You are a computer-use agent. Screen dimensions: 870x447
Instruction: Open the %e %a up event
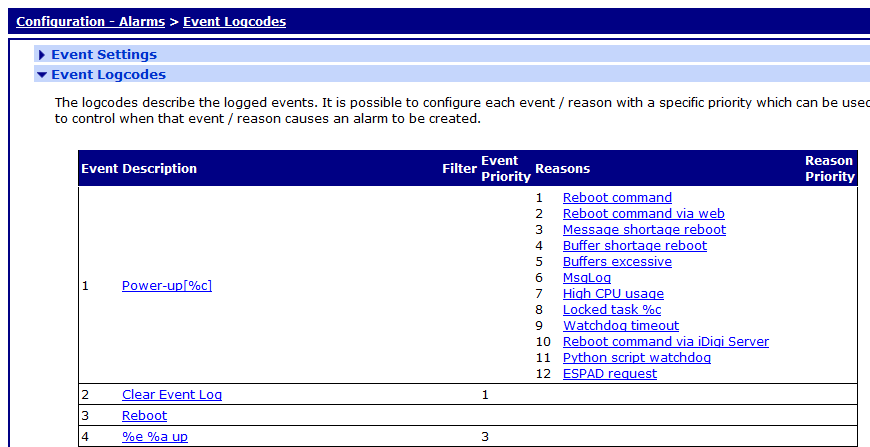tap(154, 437)
